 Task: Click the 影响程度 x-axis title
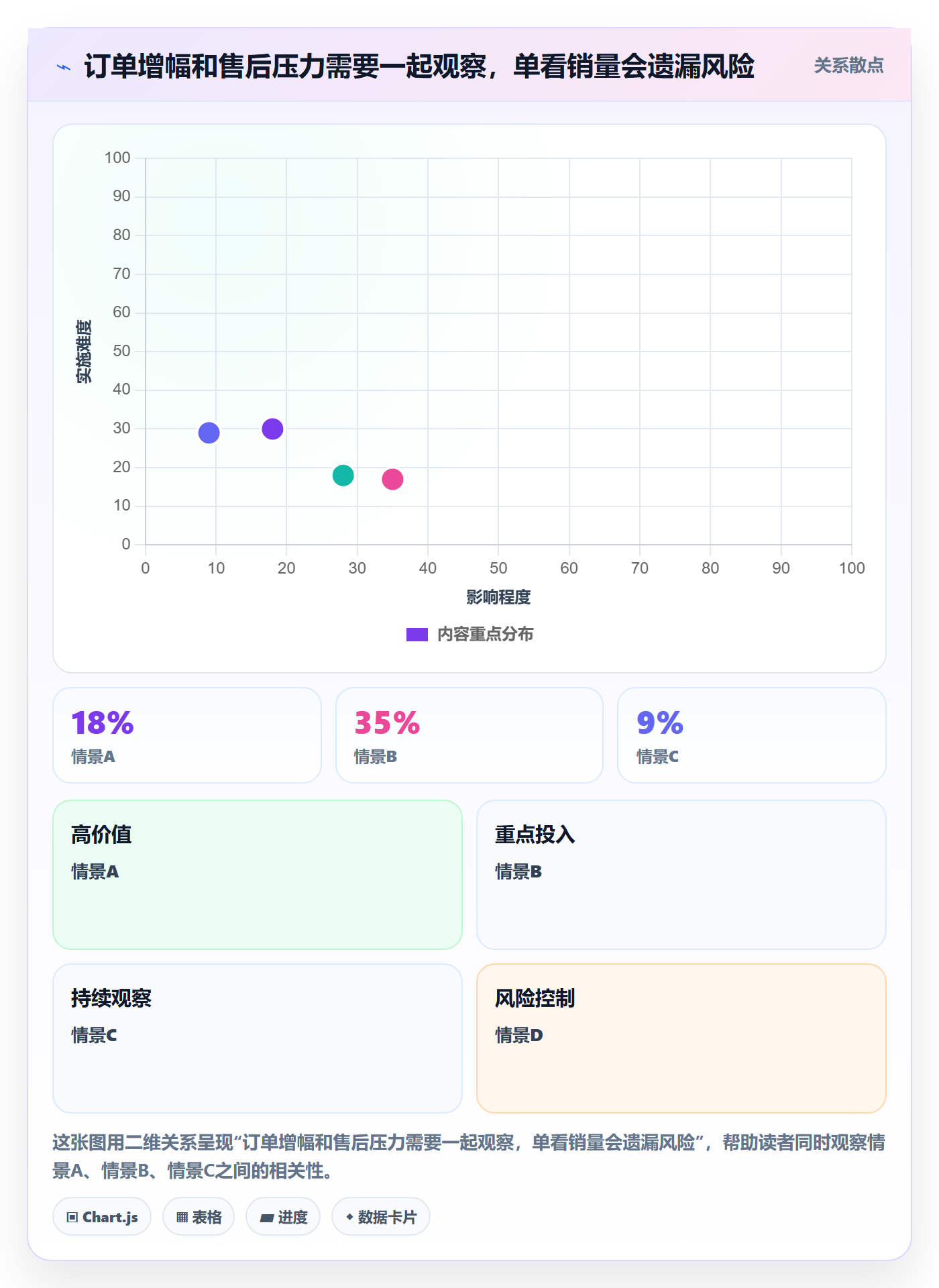click(498, 597)
